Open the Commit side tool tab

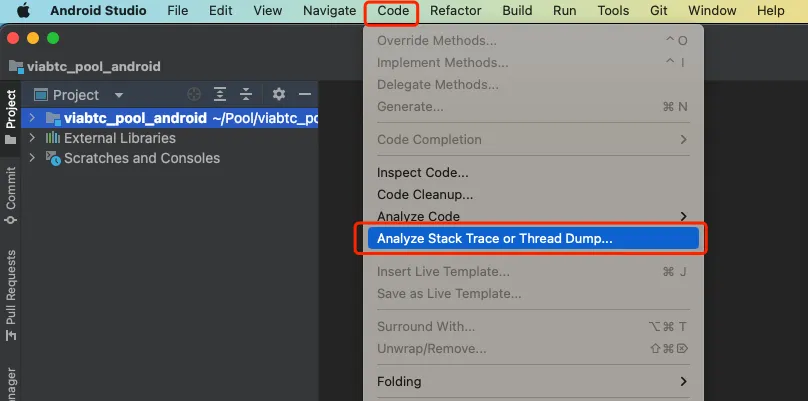(10, 195)
